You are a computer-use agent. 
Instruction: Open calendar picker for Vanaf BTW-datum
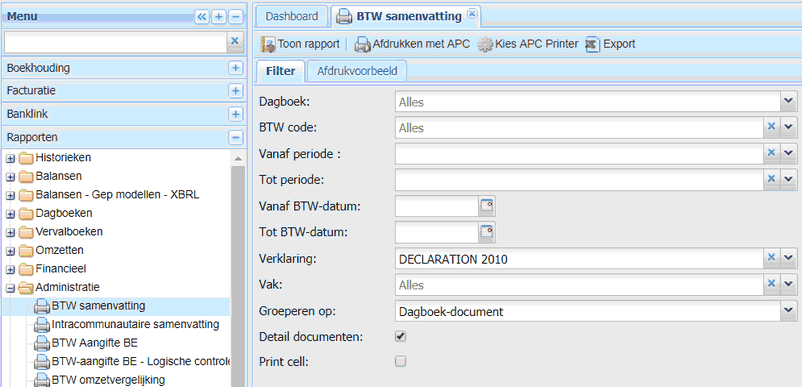tap(487, 206)
